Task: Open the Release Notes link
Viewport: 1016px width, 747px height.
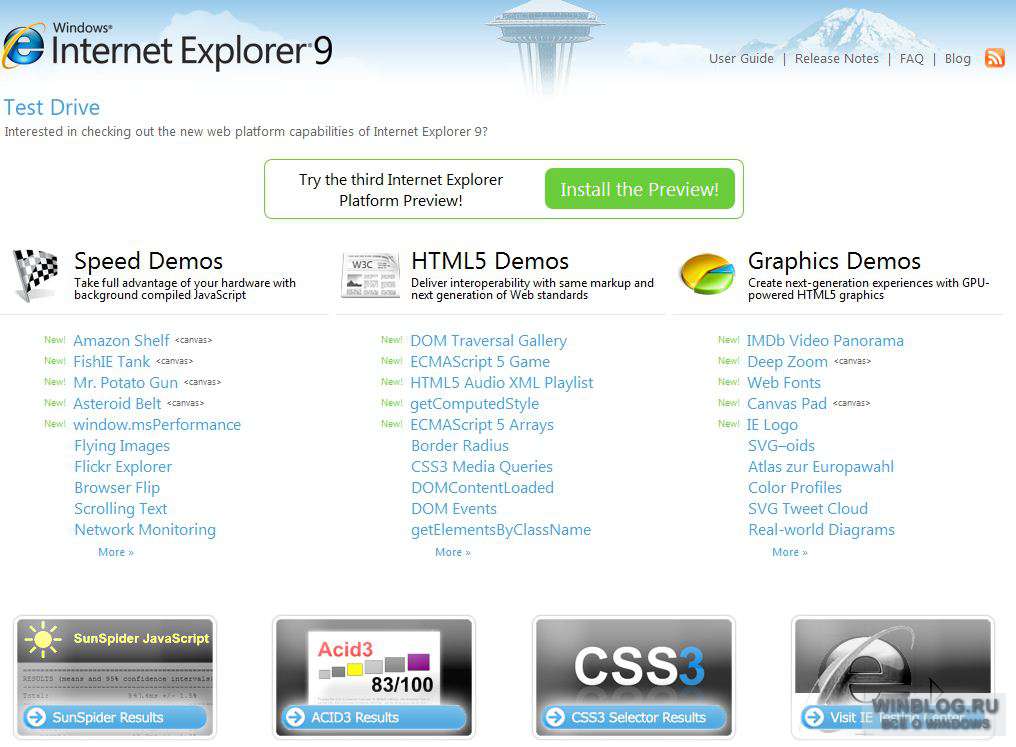Action: click(837, 58)
